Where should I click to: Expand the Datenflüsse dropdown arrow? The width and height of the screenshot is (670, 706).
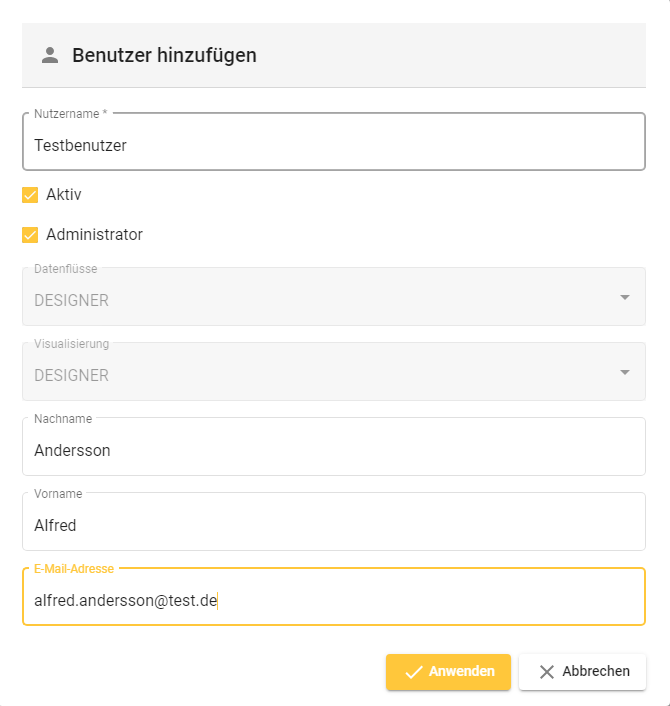coord(625,297)
